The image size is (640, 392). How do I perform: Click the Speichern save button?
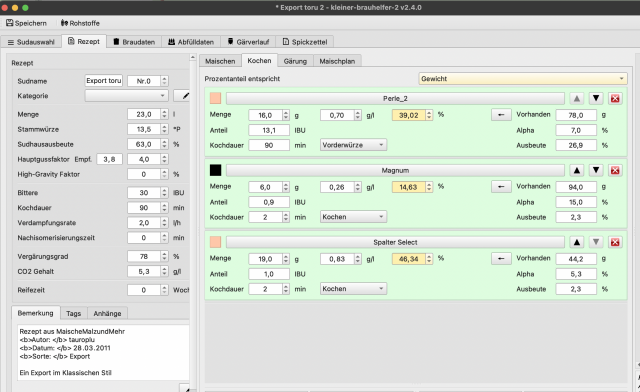point(26,23)
